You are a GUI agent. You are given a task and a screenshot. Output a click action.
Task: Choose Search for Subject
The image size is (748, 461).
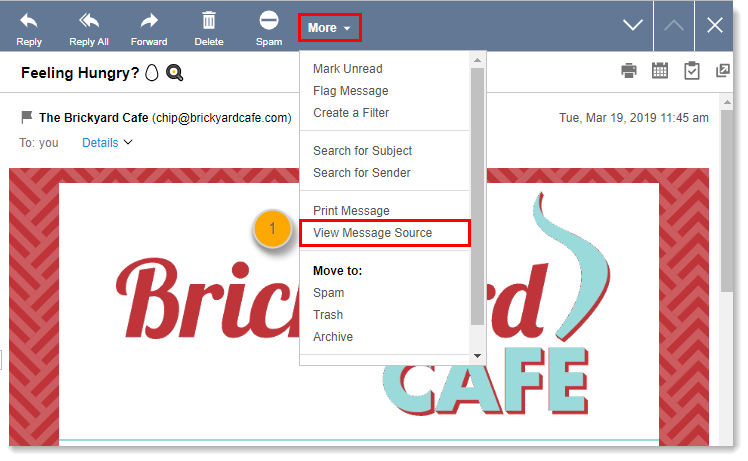pyautogui.click(x=363, y=151)
